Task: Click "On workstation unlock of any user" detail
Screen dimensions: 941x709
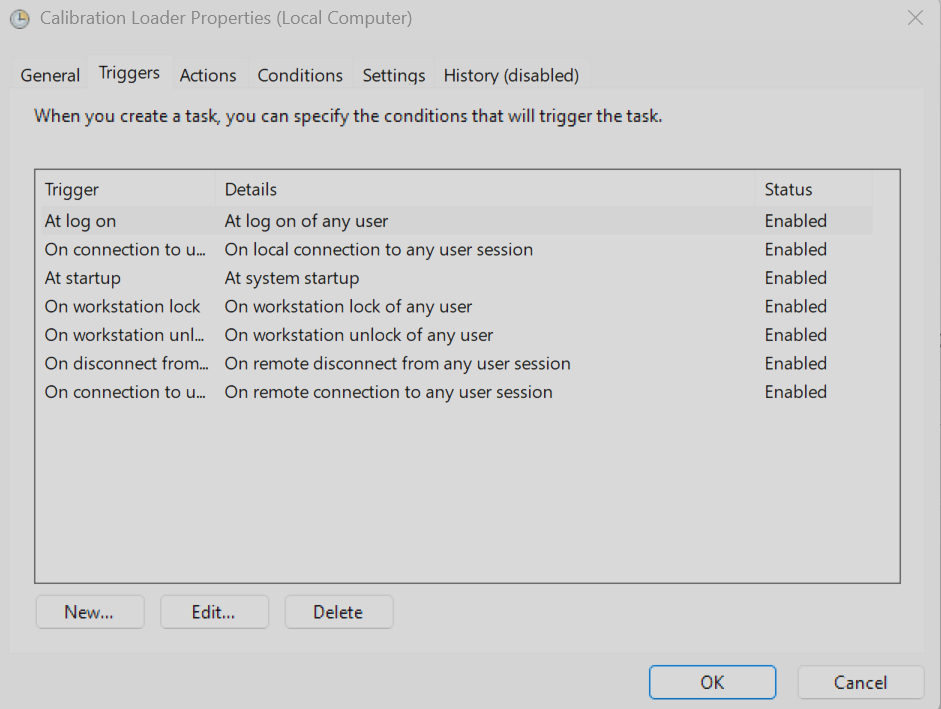Action: (x=358, y=335)
